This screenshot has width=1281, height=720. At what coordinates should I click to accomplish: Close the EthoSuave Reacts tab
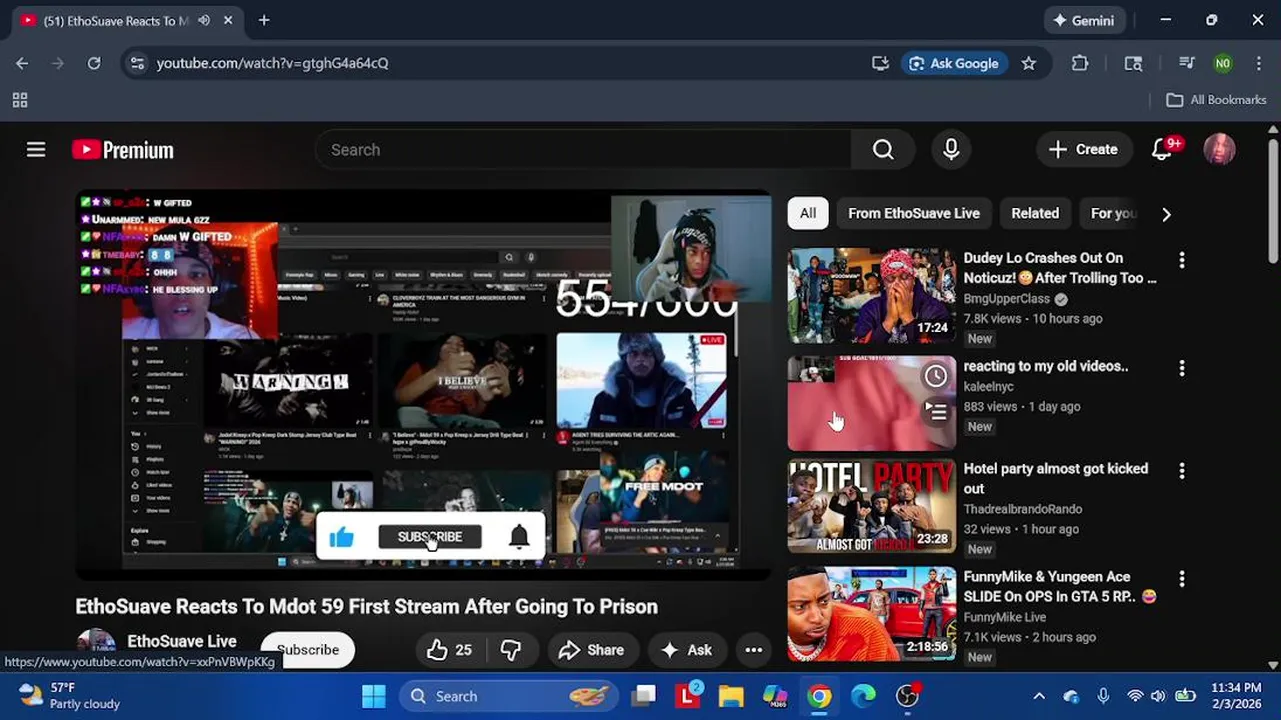228,20
